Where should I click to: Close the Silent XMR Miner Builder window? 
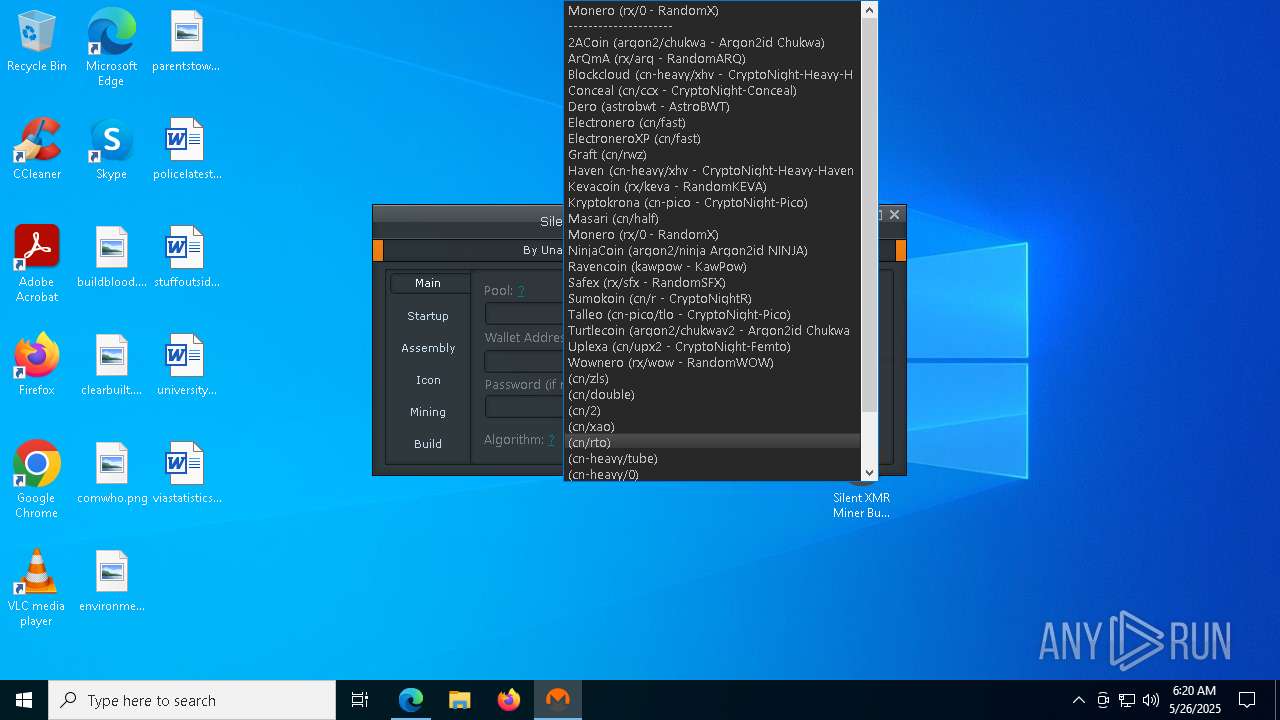point(894,214)
